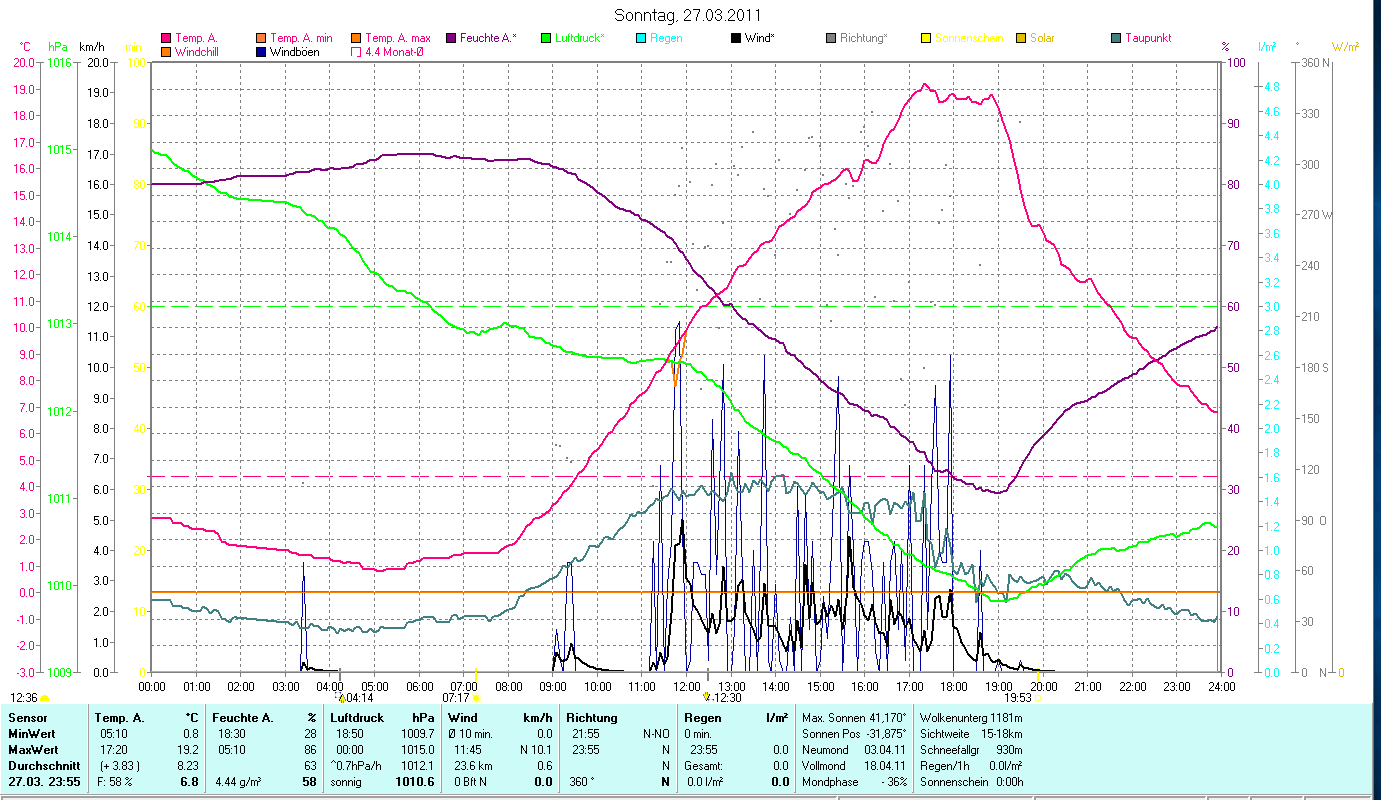Click the Taupunkt legend label

[x=1147, y=38]
